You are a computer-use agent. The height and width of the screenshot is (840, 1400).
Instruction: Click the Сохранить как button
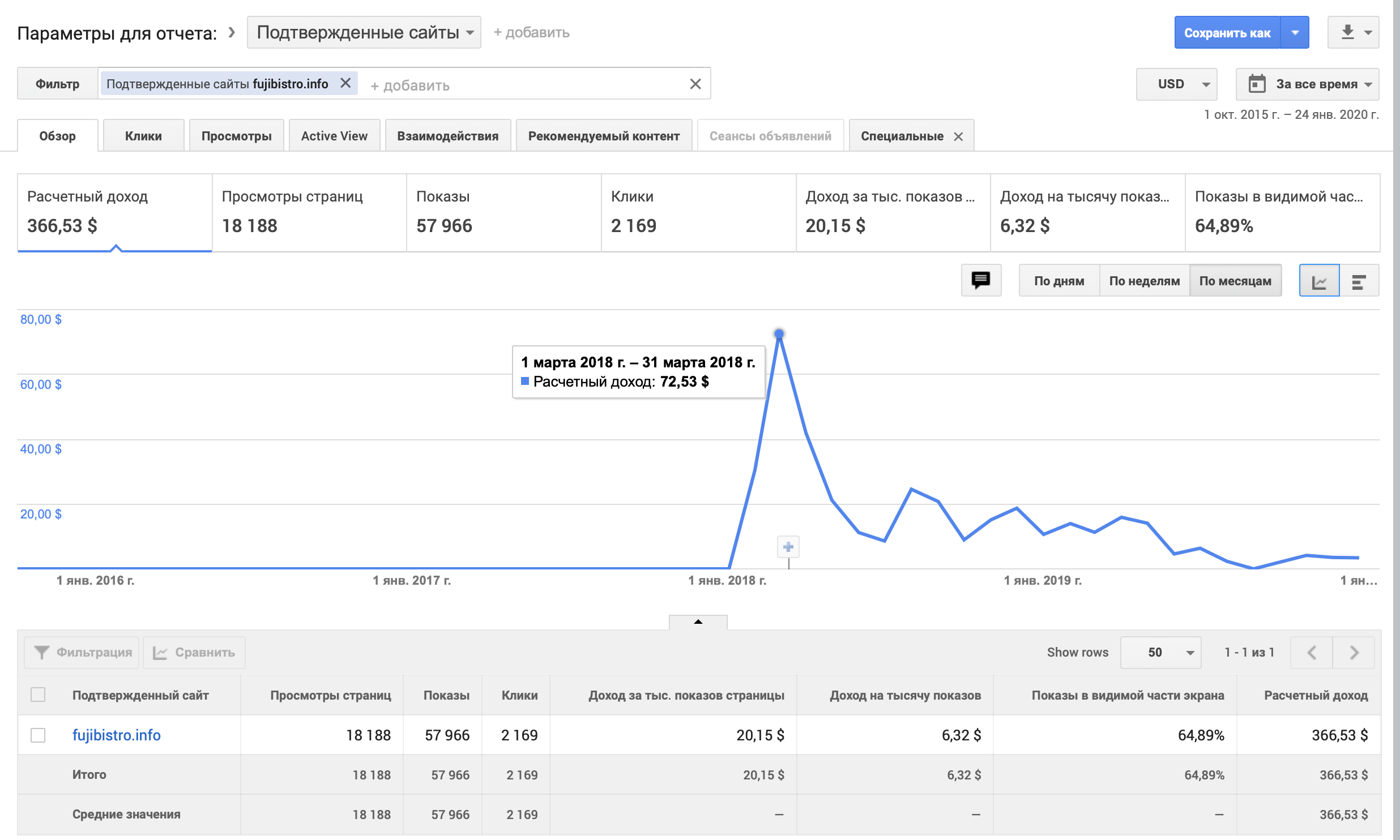(x=1227, y=33)
